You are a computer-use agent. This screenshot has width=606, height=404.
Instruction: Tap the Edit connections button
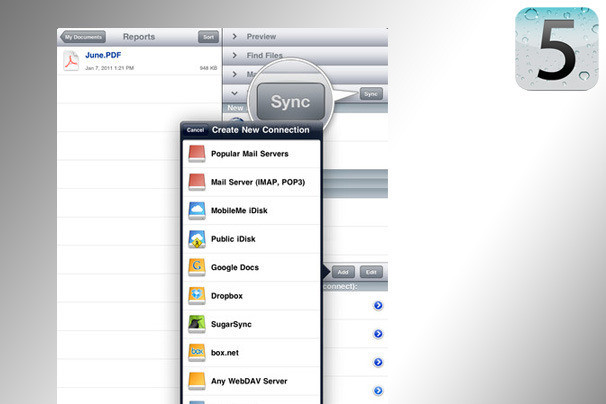tap(370, 272)
